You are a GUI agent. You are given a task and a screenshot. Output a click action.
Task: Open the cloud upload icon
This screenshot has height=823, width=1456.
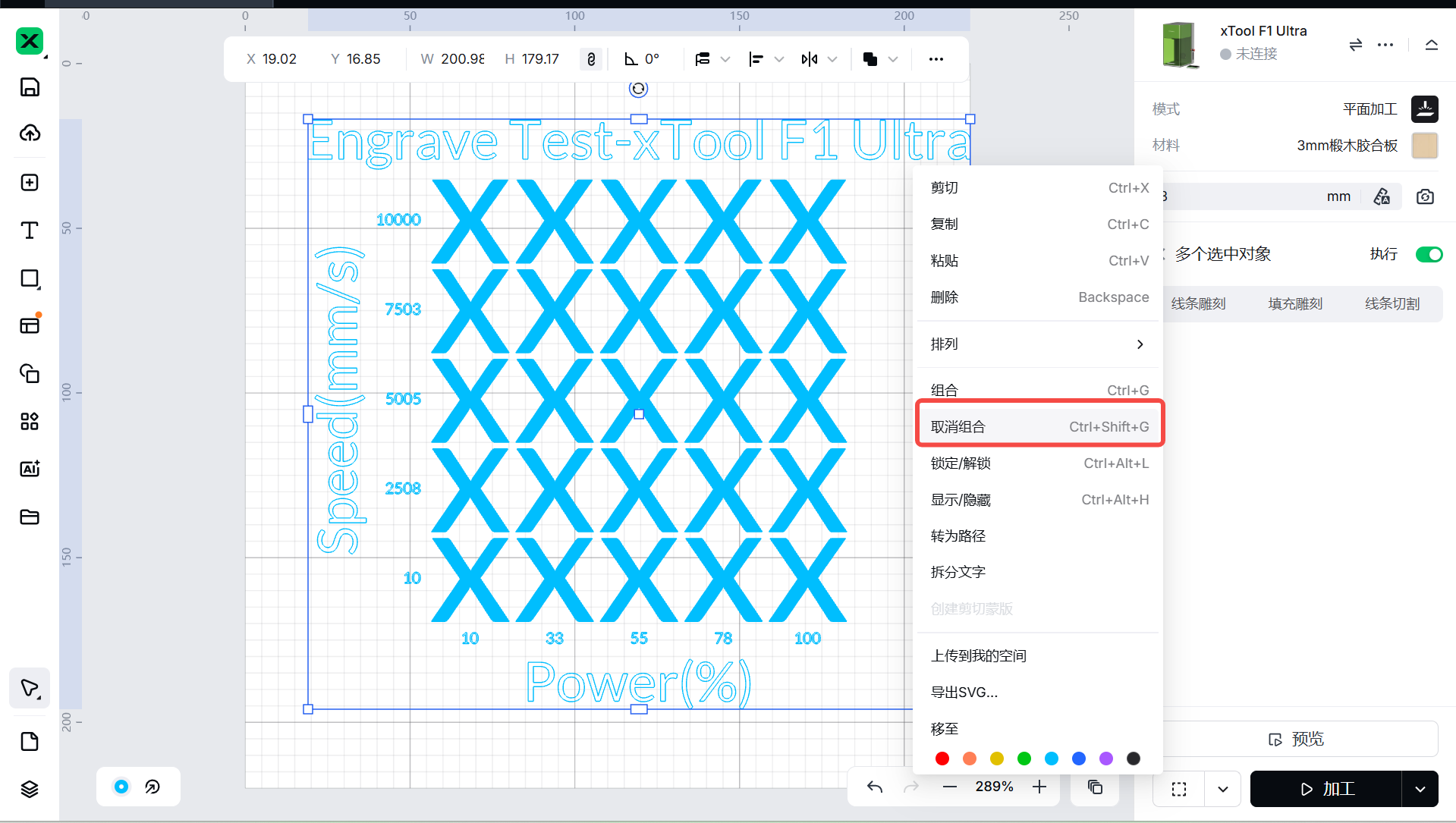30,134
